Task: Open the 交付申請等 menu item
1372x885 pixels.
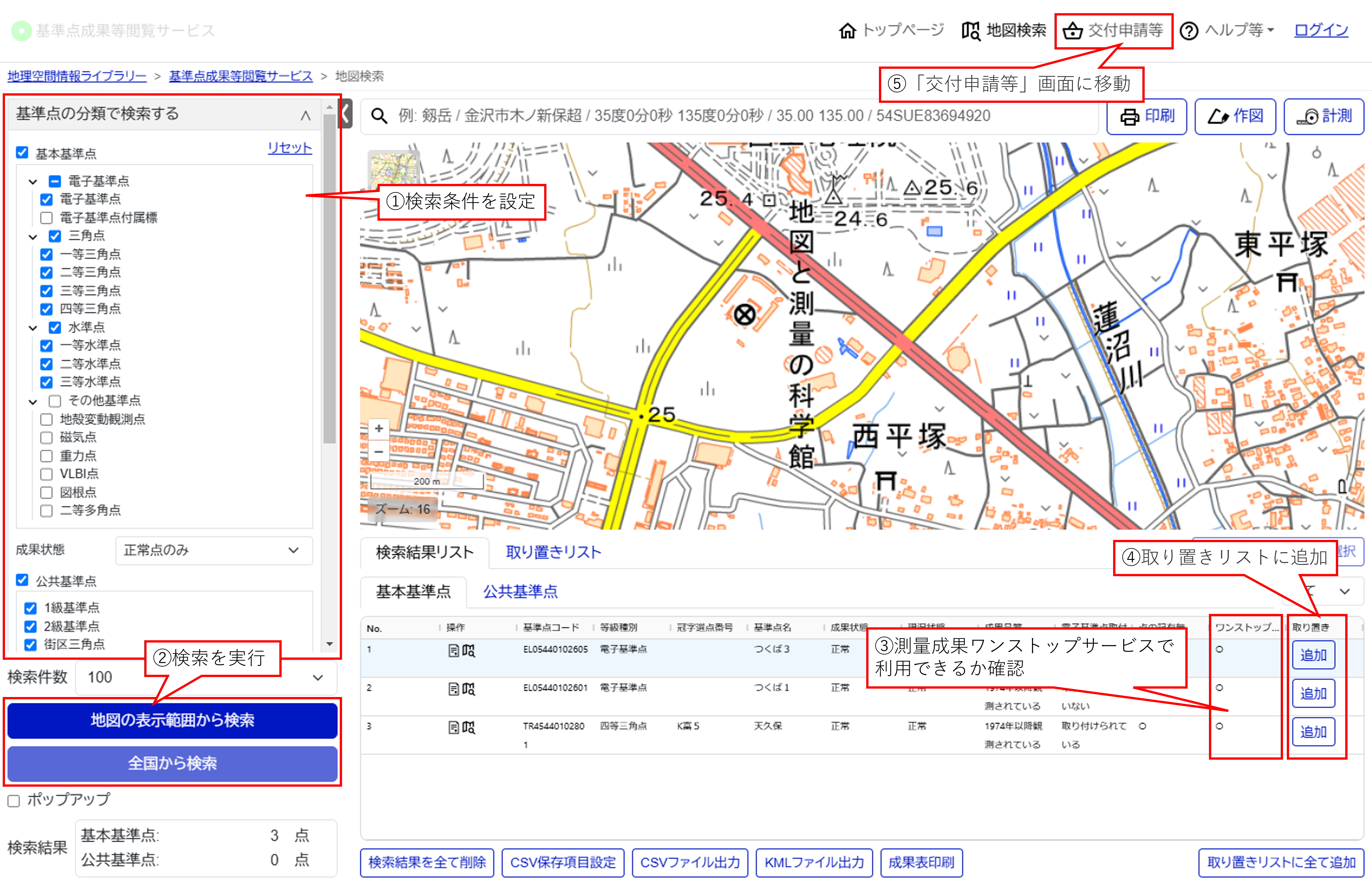Action: coord(1113,30)
